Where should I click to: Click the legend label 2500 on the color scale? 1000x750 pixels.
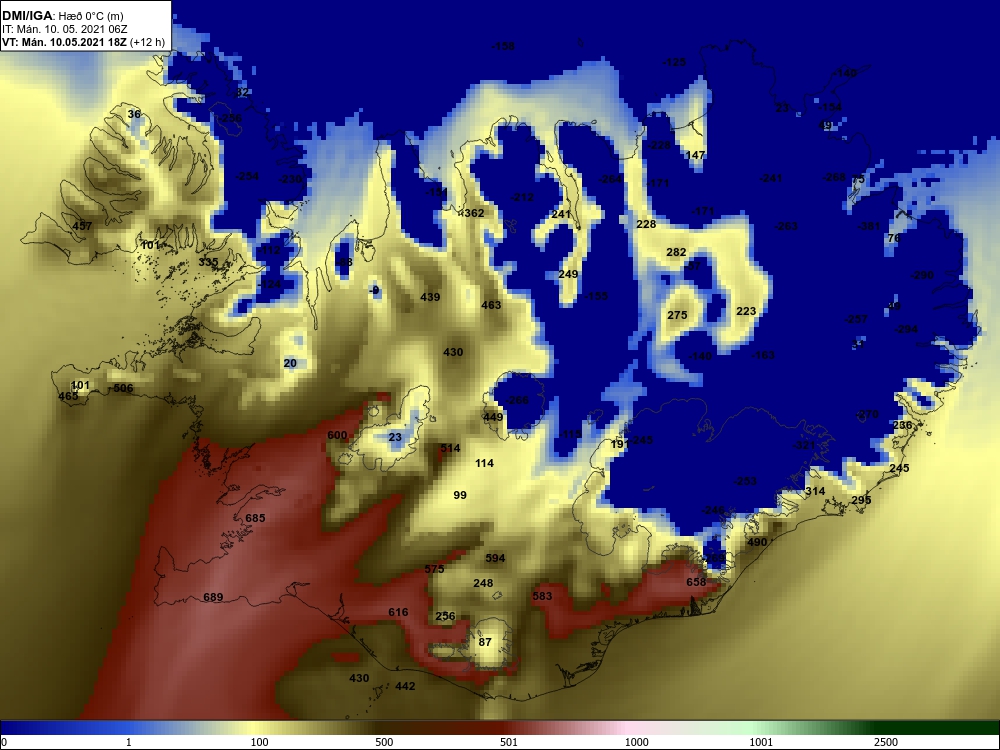click(885, 742)
